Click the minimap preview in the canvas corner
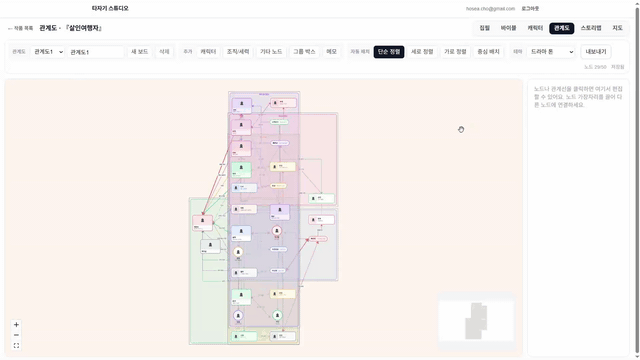The image size is (640, 360). (x=476, y=321)
